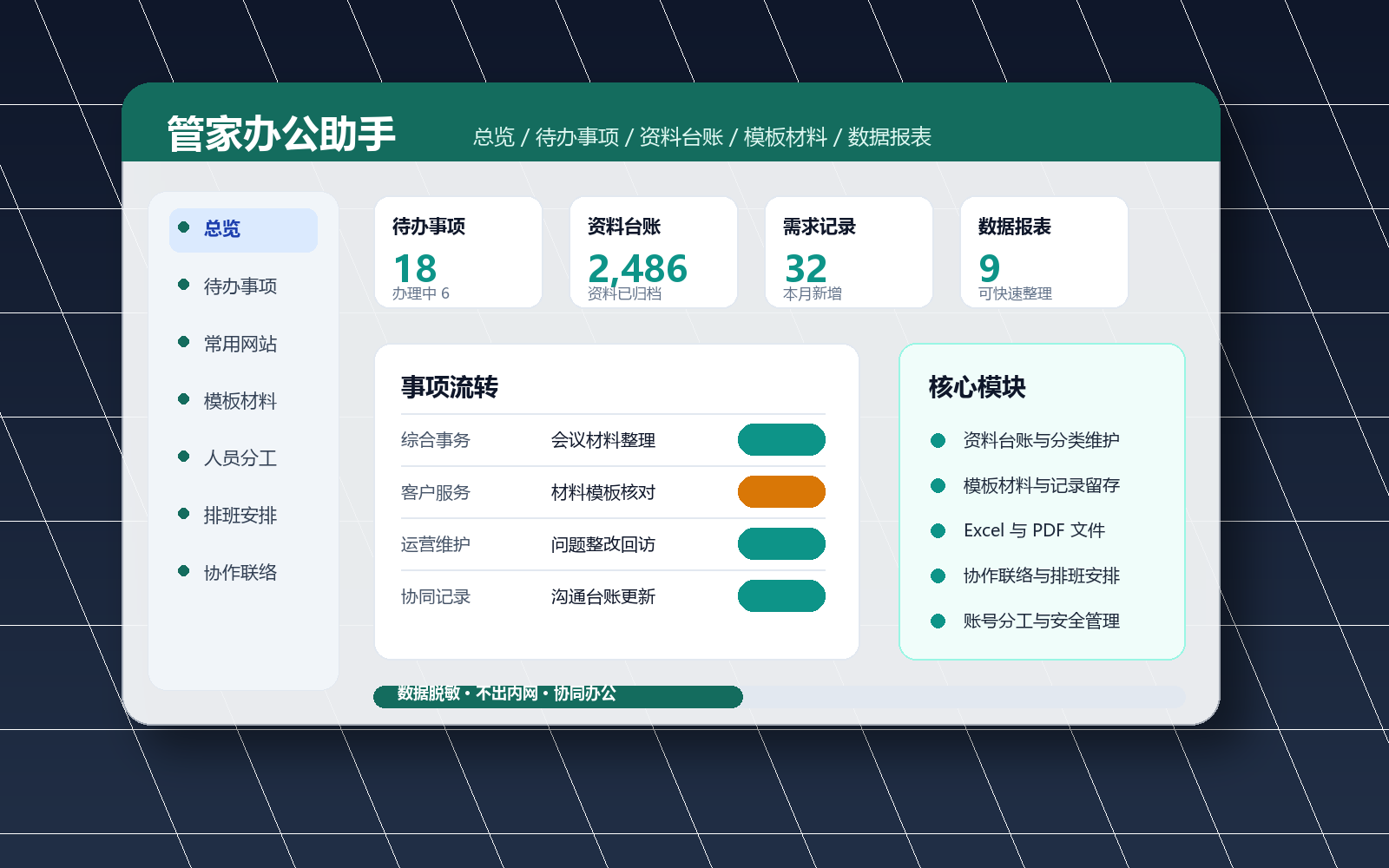Click the 资料已归档 subtitle
Screen dimensions: 1389x868
click(x=624, y=293)
